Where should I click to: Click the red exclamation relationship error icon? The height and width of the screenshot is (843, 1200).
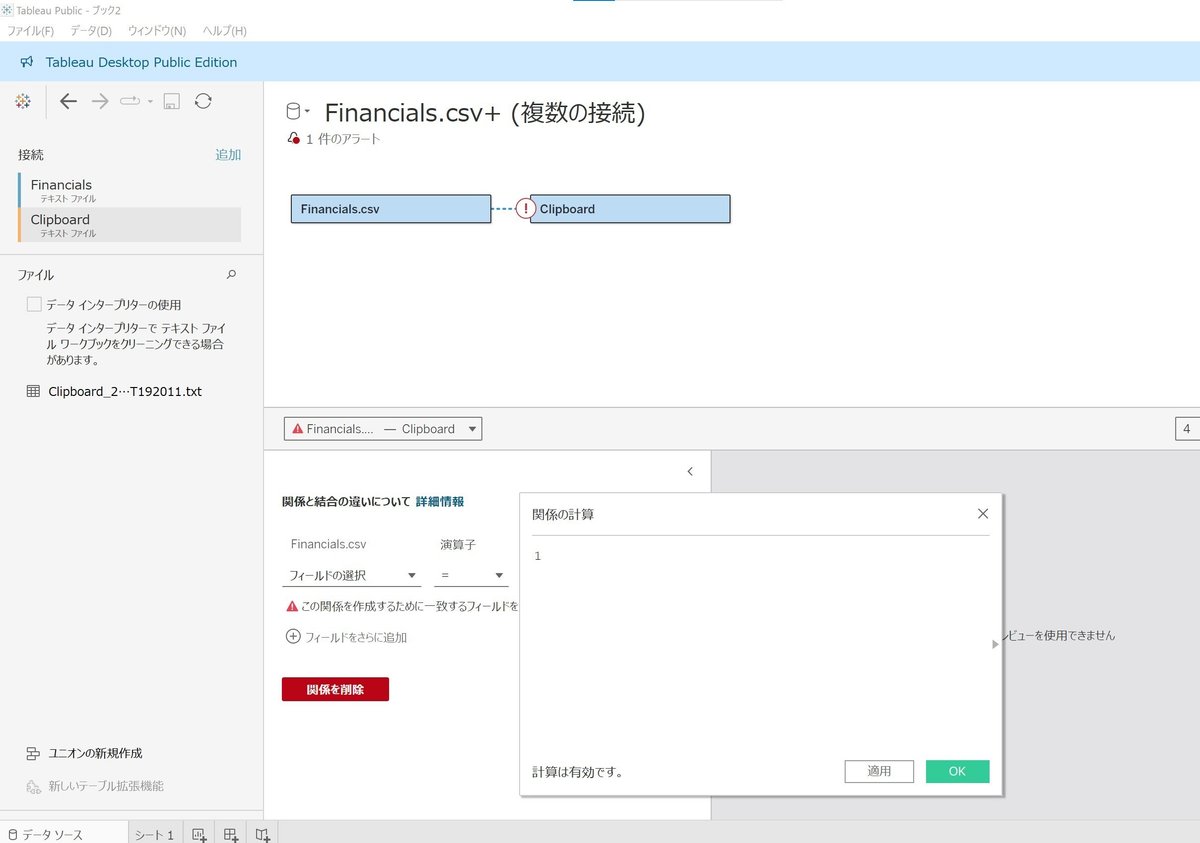[526, 209]
